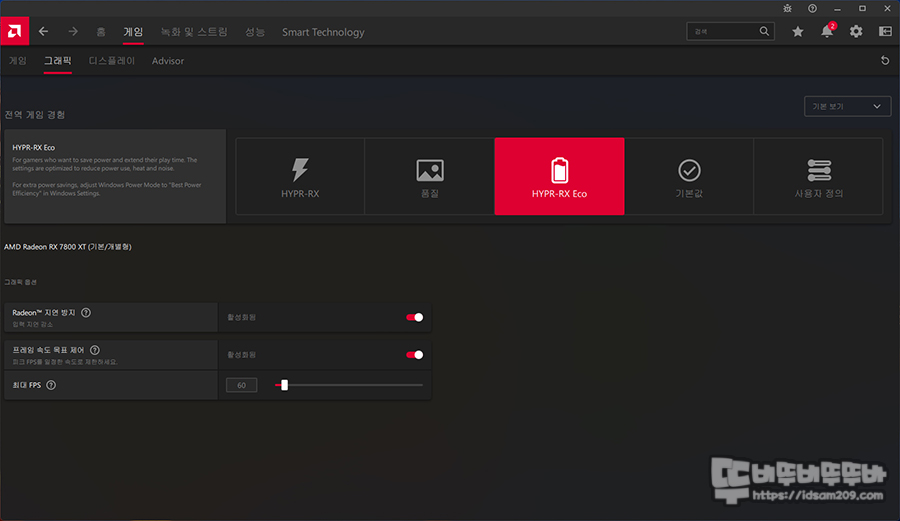Open notifications bell icon
Image resolution: width=900 pixels, height=521 pixels.
click(827, 32)
